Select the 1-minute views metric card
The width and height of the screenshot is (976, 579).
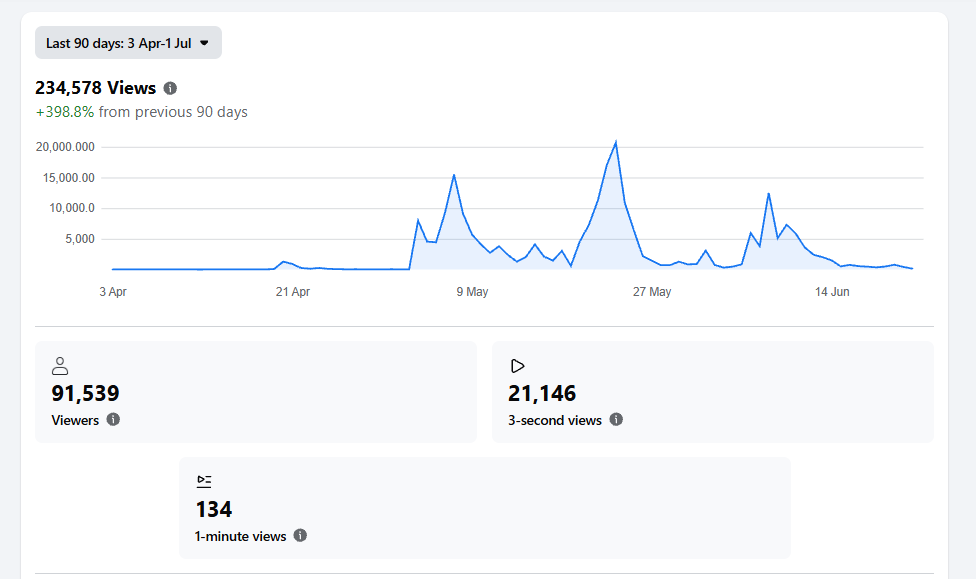coord(485,508)
